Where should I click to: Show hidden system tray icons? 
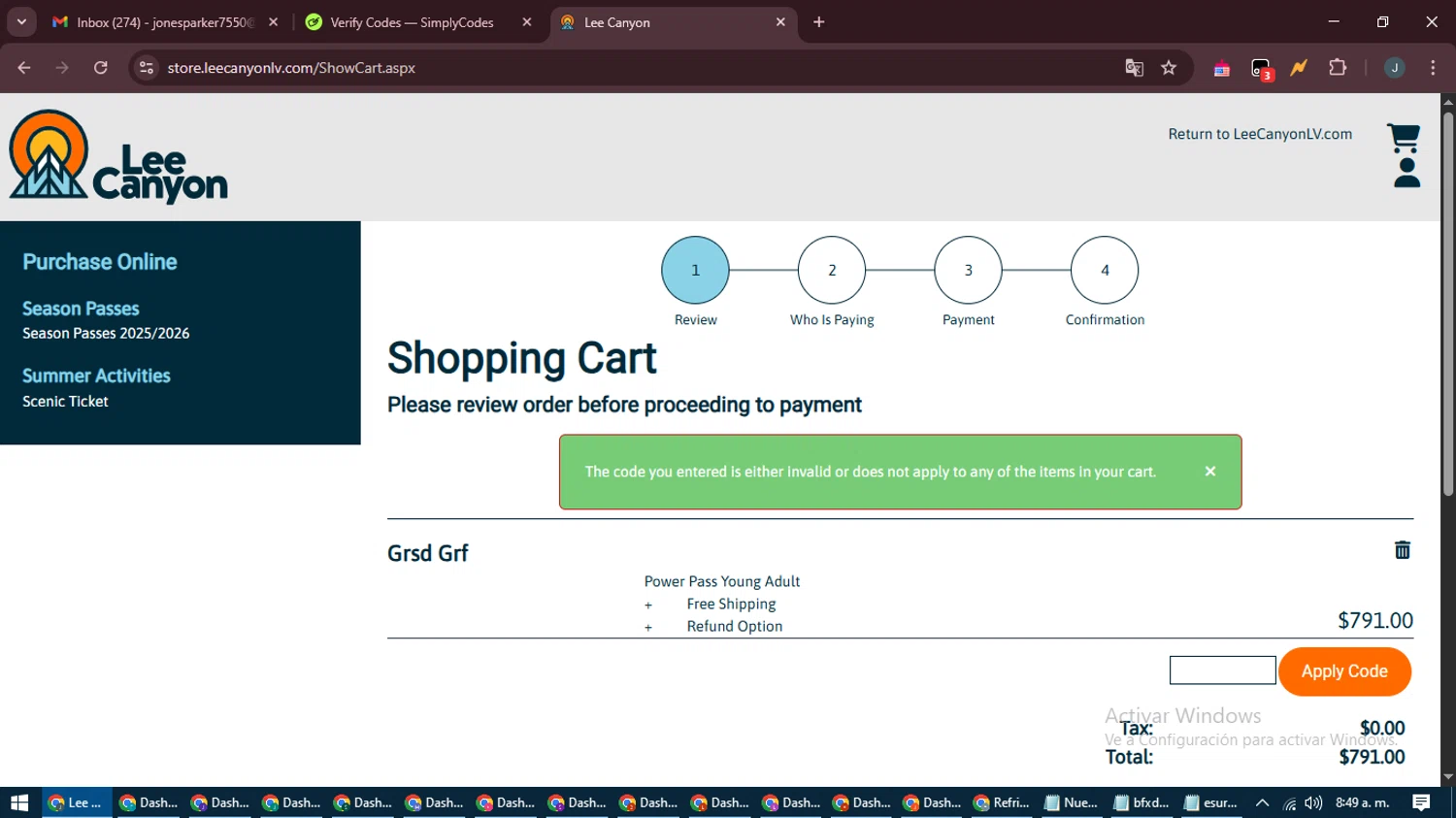1262,802
